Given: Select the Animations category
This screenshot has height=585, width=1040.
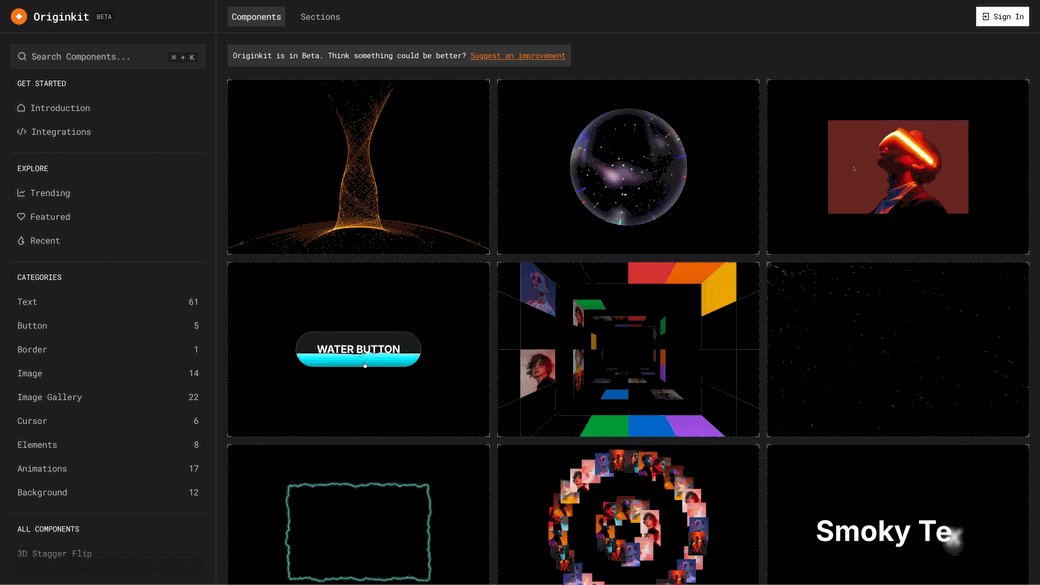Looking at the screenshot, I should [107, 468].
